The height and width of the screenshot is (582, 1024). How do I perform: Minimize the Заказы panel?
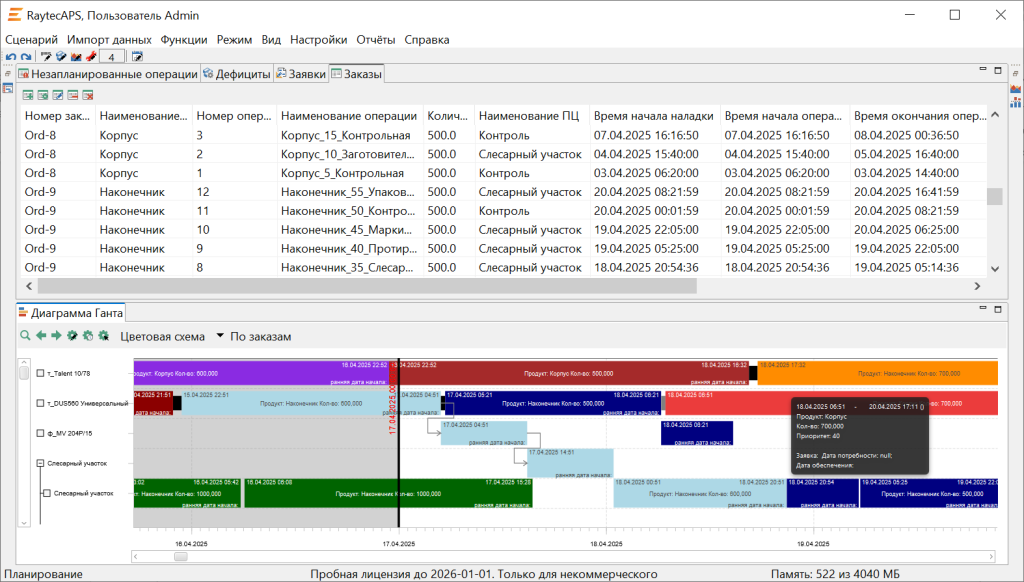point(983,69)
